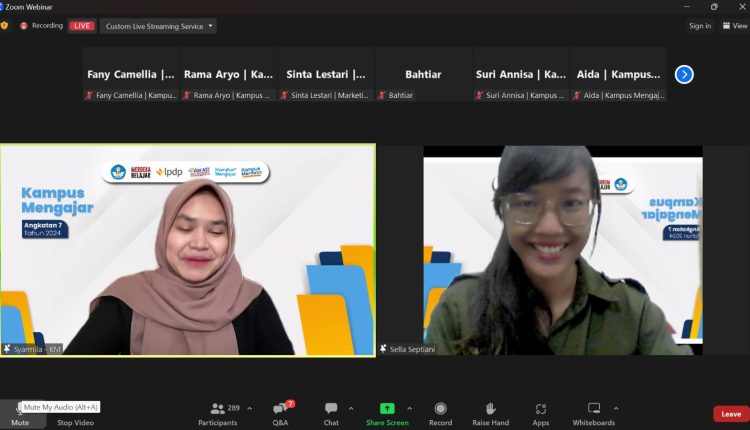Click muted mic icon beside Aida name
Viewport: 750px width, 430px height.
click(x=577, y=95)
